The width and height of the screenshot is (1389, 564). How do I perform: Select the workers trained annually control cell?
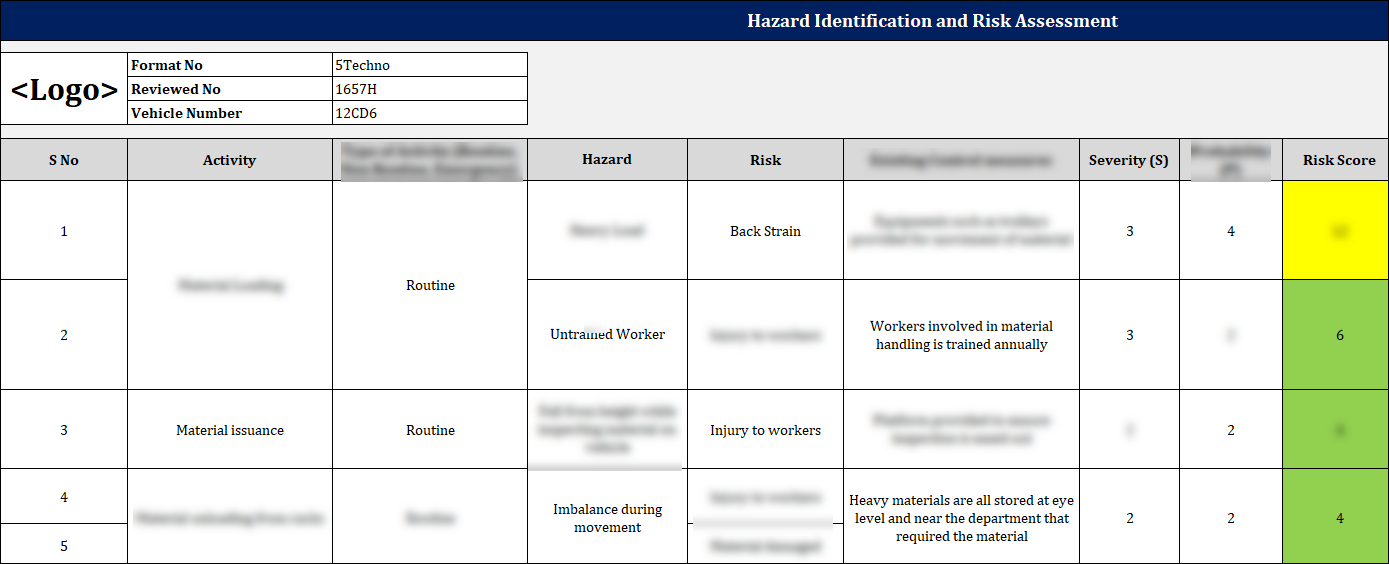961,335
